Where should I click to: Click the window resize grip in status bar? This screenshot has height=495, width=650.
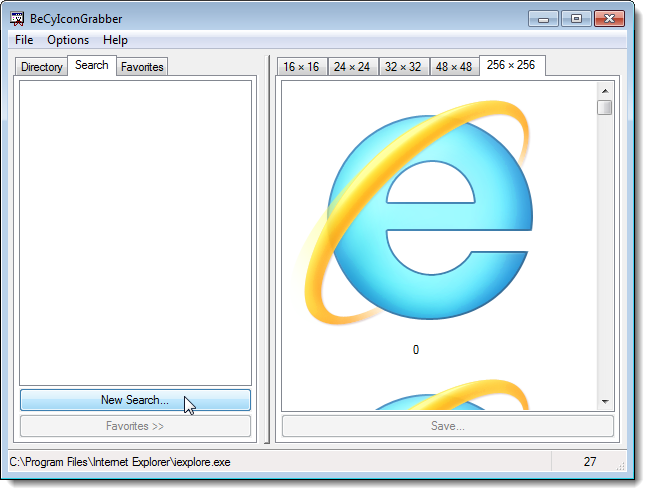[620, 466]
